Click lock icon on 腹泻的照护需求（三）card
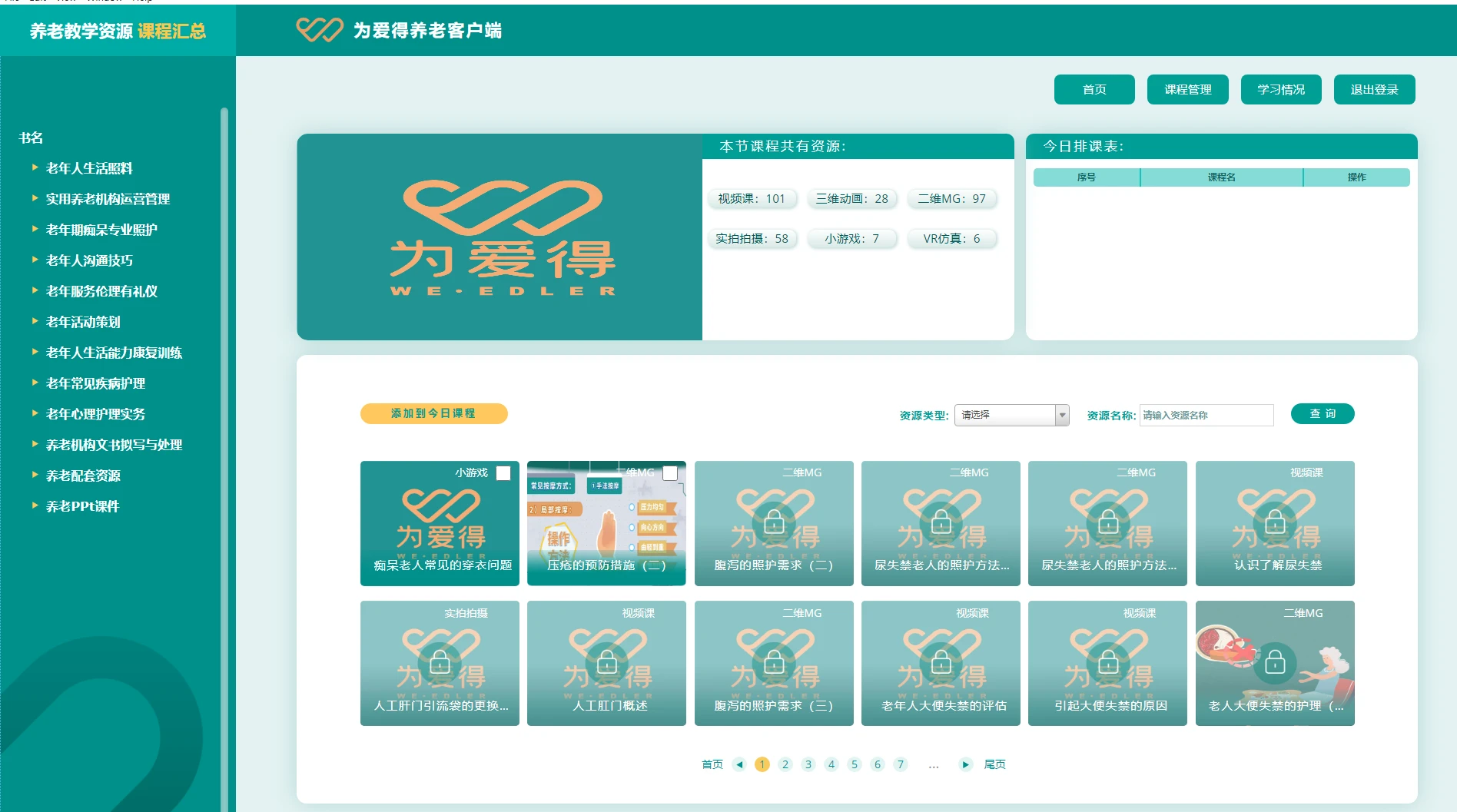1457x812 pixels. tap(774, 663)
